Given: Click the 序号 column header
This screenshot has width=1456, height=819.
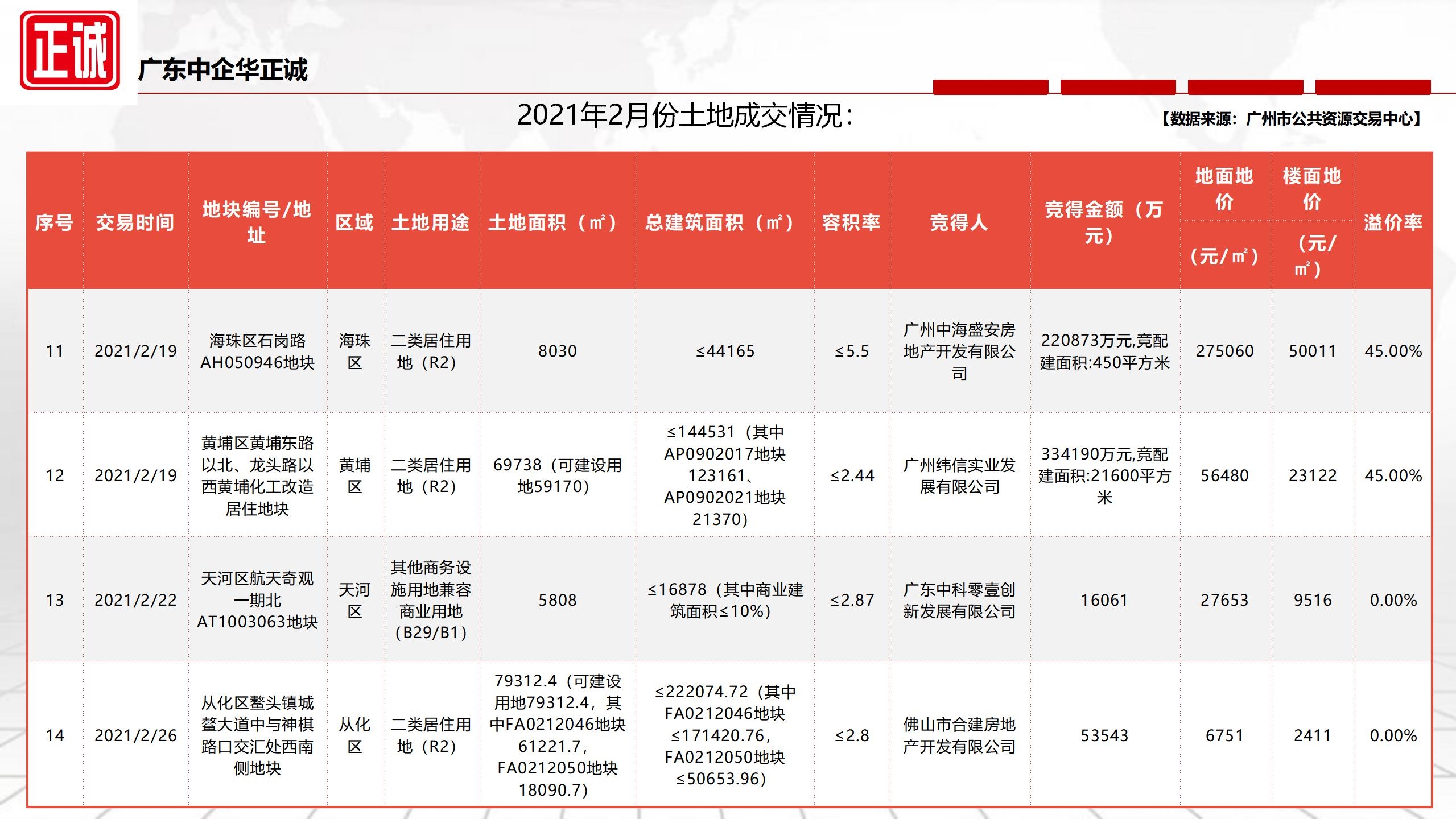Looking at the screenshot, I should coord(55,222).
